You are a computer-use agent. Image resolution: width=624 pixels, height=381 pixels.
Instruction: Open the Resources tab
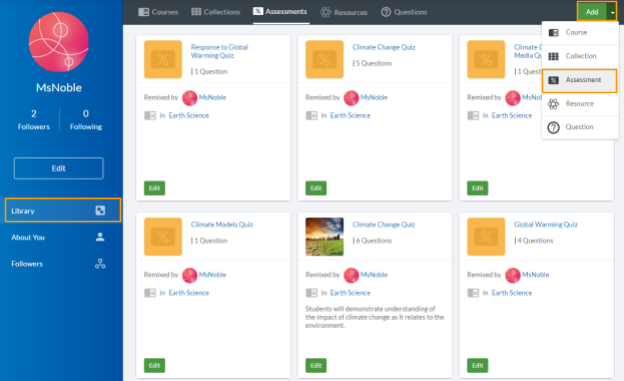[344, 12]
